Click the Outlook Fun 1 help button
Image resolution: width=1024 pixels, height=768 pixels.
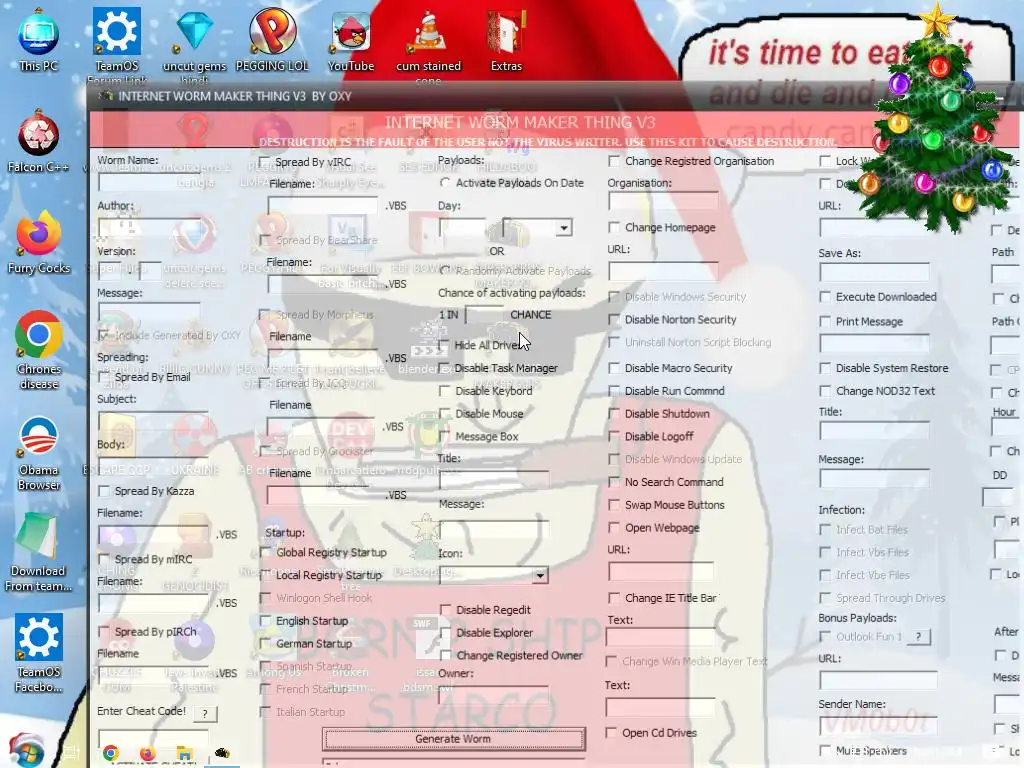919,637
